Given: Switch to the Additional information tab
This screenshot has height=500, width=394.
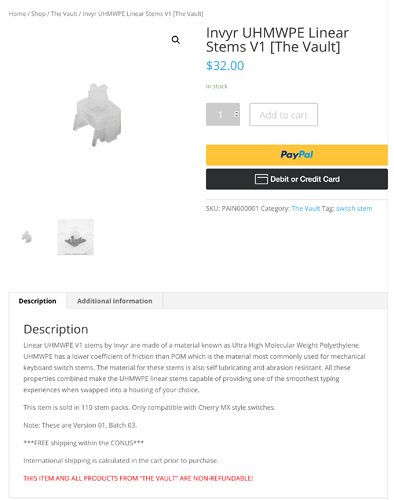Looking at the screenshot, I should 115,301.
